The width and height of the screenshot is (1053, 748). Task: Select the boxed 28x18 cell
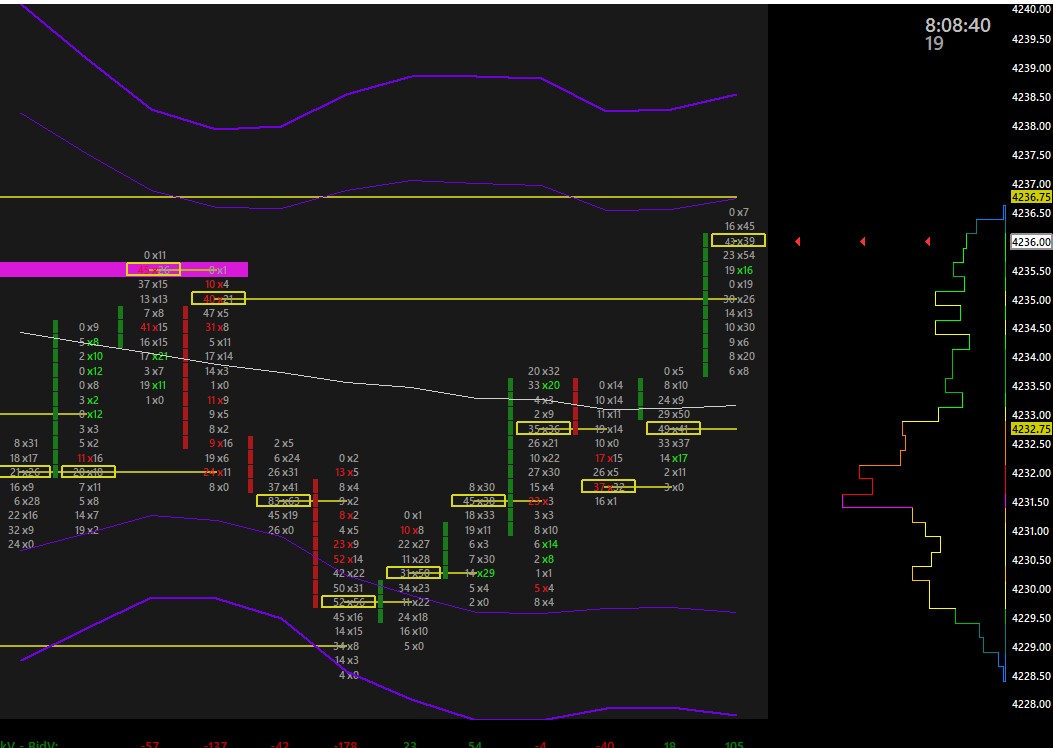pos(88,471)
